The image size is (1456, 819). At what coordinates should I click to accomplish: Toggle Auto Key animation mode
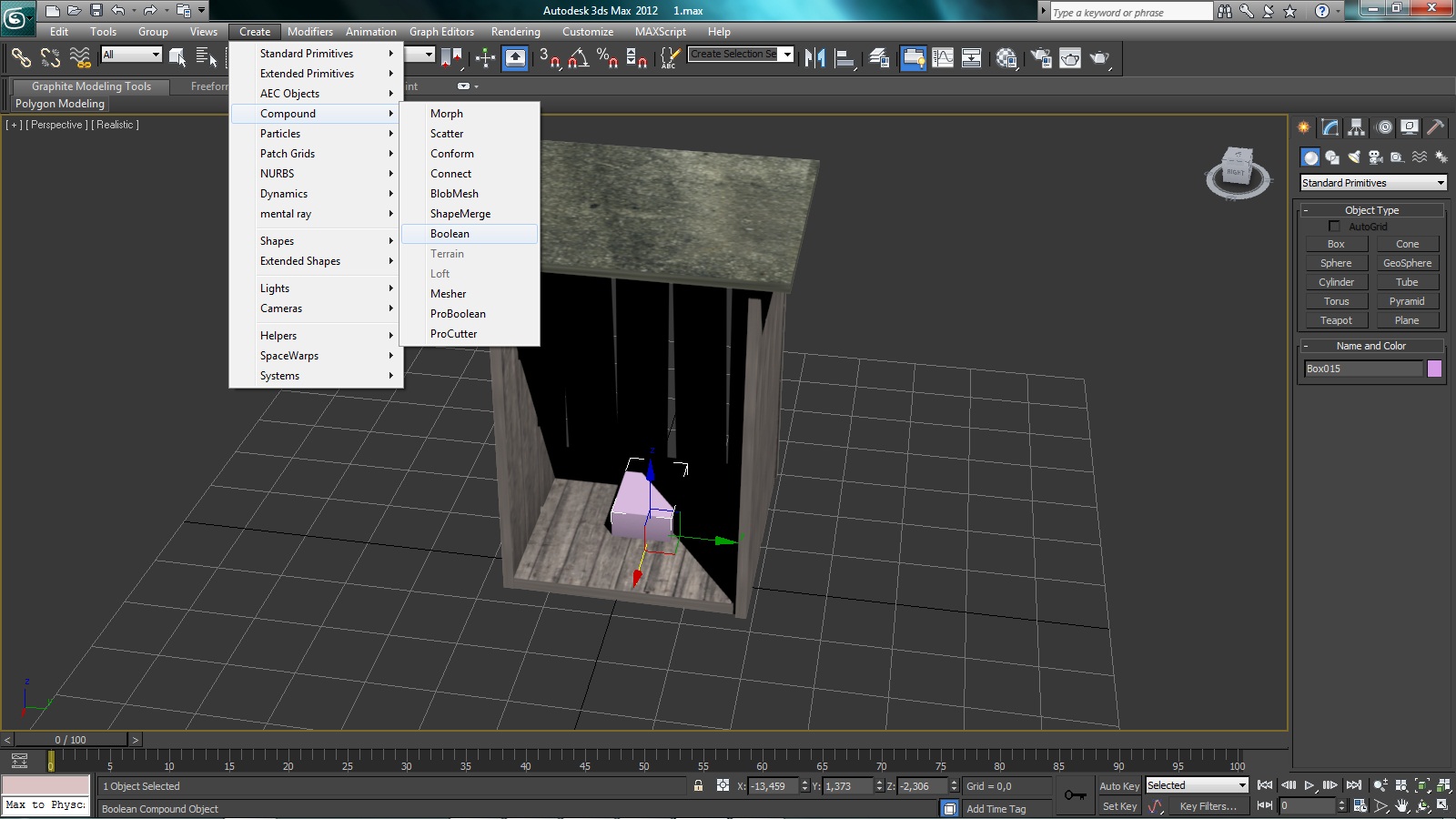[x=1118, y=786]
